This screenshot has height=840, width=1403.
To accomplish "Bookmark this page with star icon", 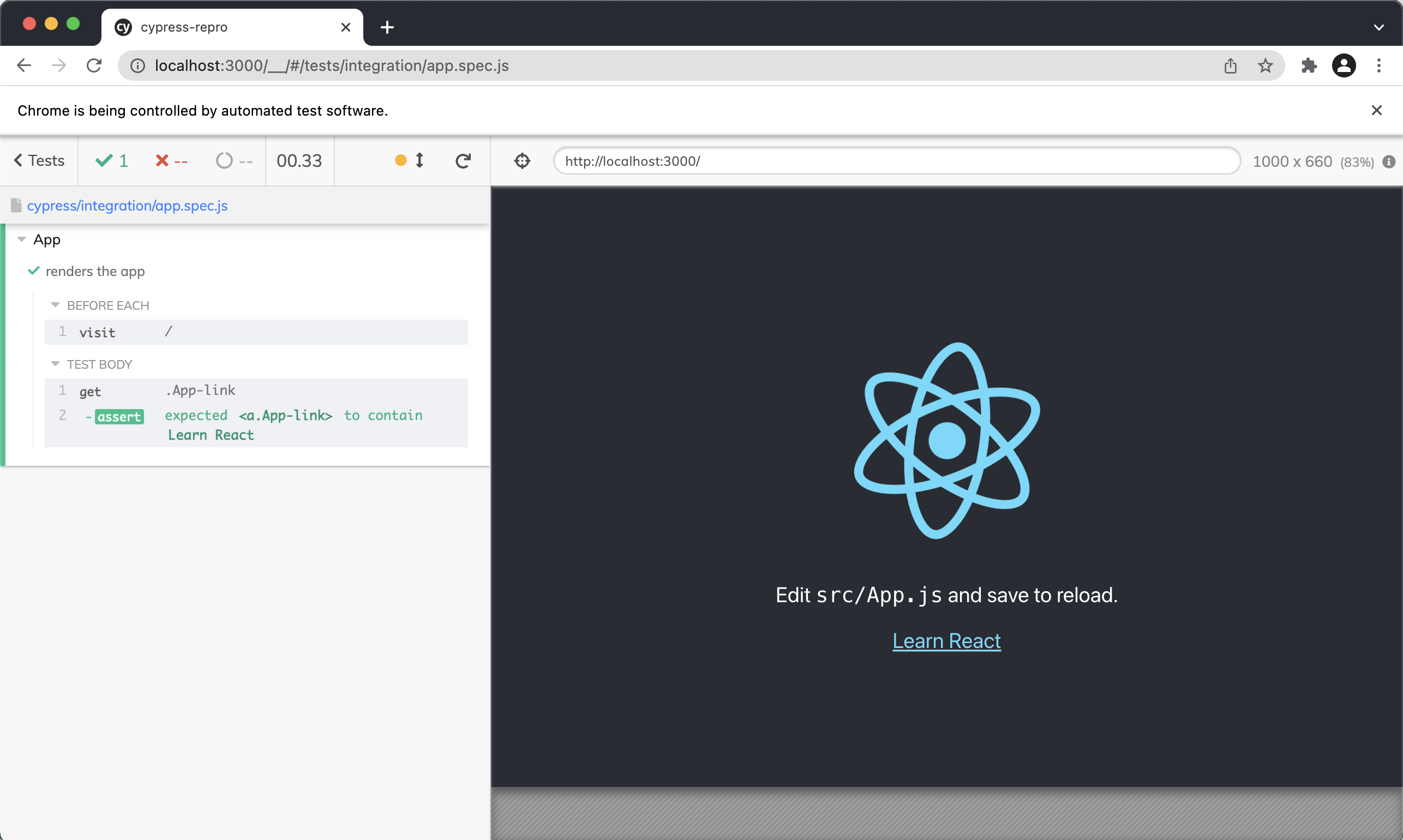I will pyautogui.click(x=1265, y=65).
